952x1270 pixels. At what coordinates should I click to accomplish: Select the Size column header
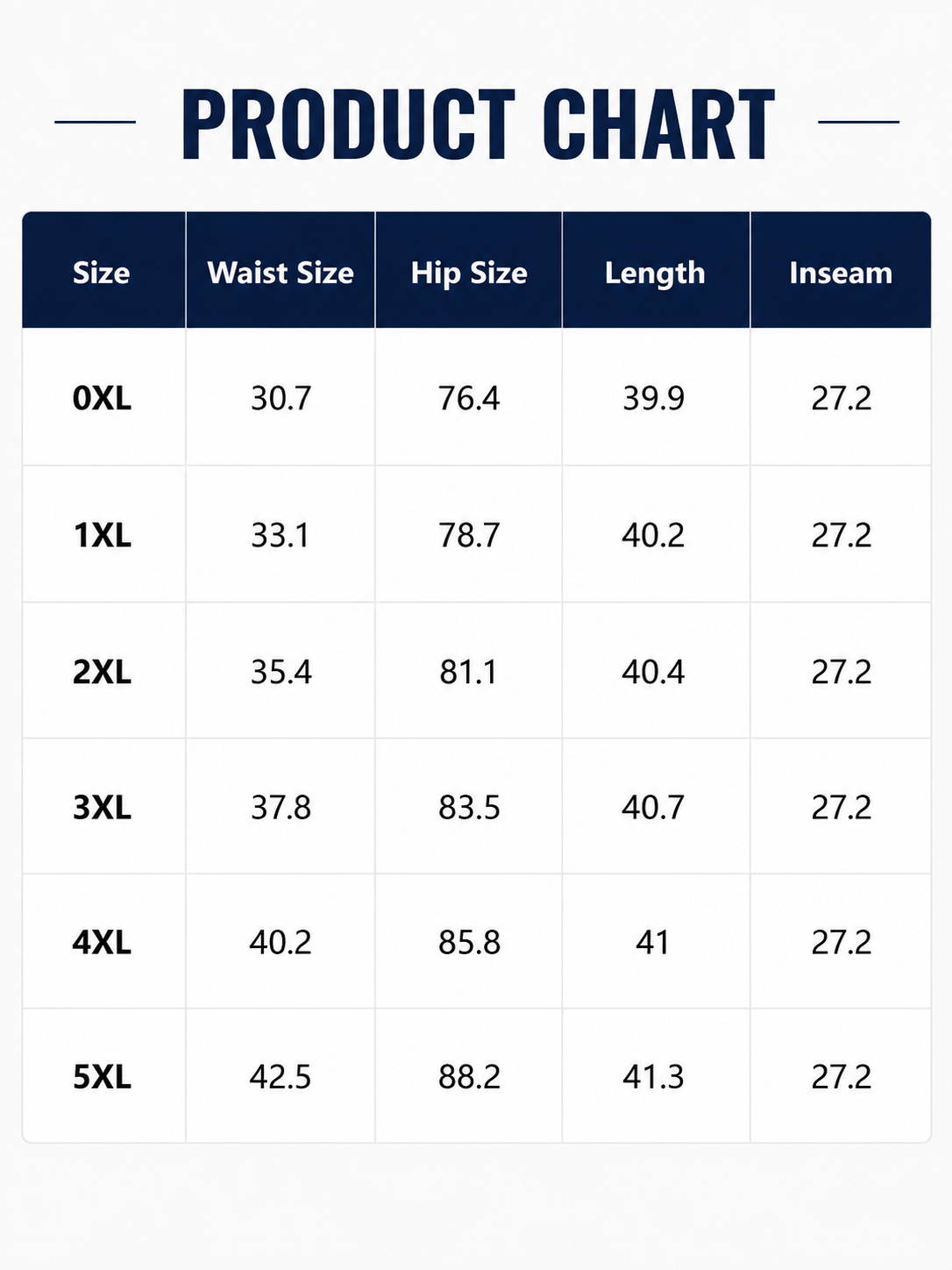coord(102,273)
